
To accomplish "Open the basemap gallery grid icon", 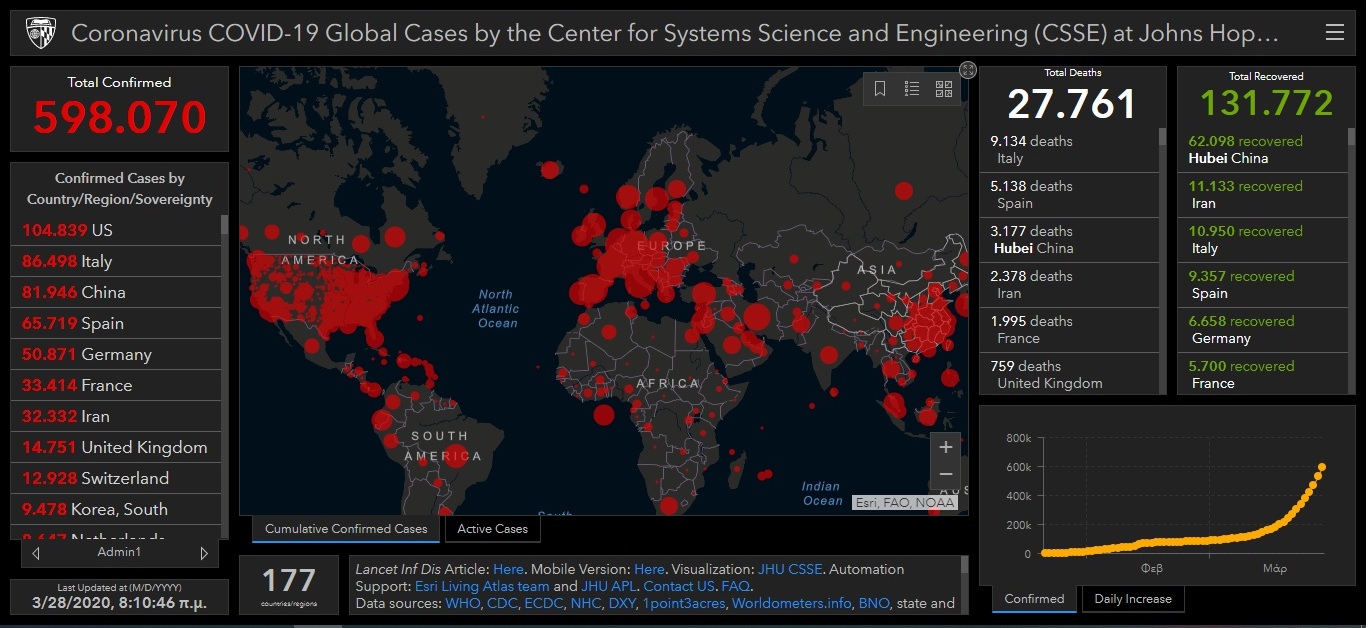I will [944, 89].
